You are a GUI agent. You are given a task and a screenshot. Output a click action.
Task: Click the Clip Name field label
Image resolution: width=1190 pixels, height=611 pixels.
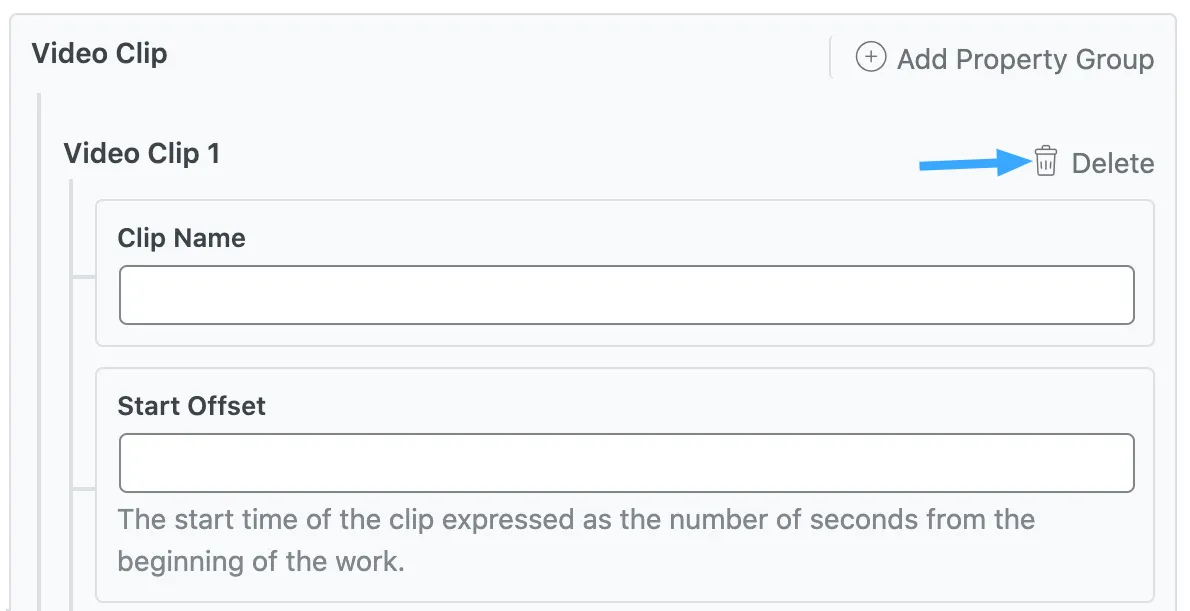point(181,238)
